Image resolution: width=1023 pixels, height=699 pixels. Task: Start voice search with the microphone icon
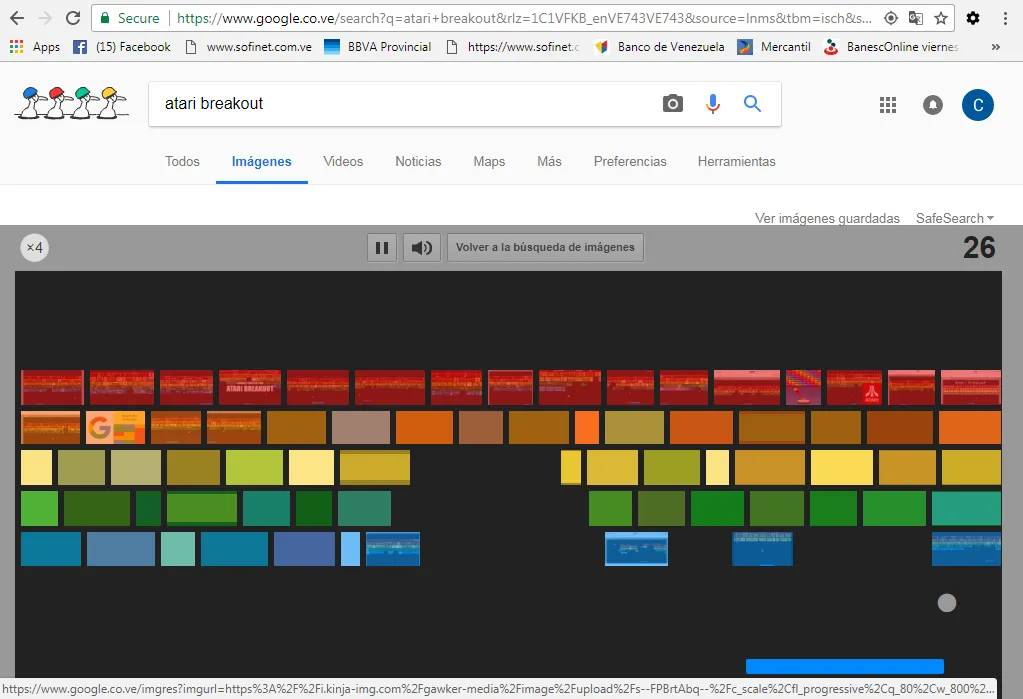click(713, 104)
